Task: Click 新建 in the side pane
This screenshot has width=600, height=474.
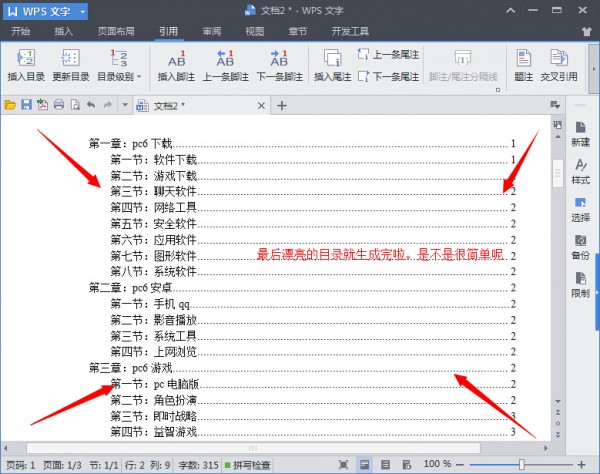Action: tap(580, 134)
